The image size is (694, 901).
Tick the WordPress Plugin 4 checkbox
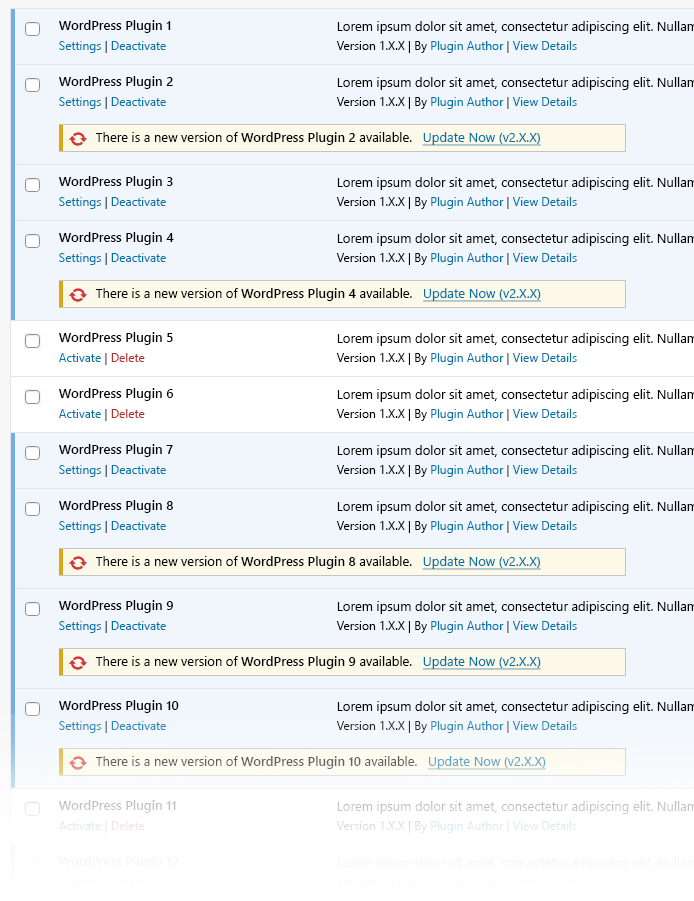coord(33,241)
